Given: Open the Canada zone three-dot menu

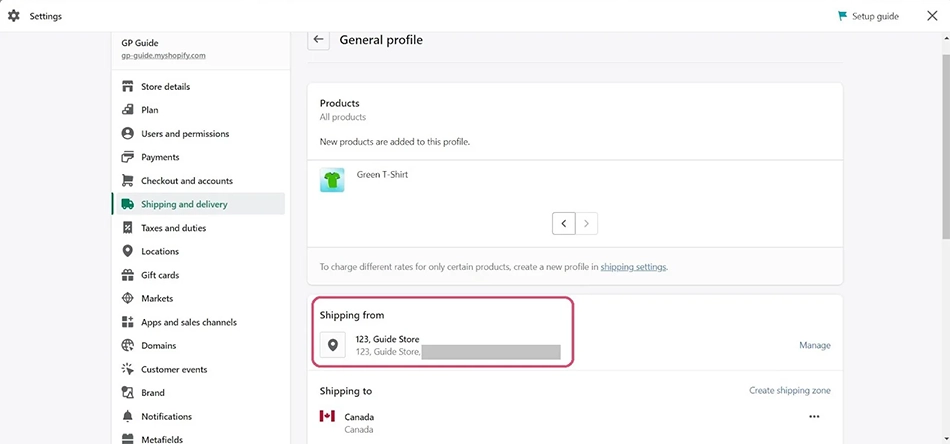Looking at the screenshot, I should (x=814, y=417).
